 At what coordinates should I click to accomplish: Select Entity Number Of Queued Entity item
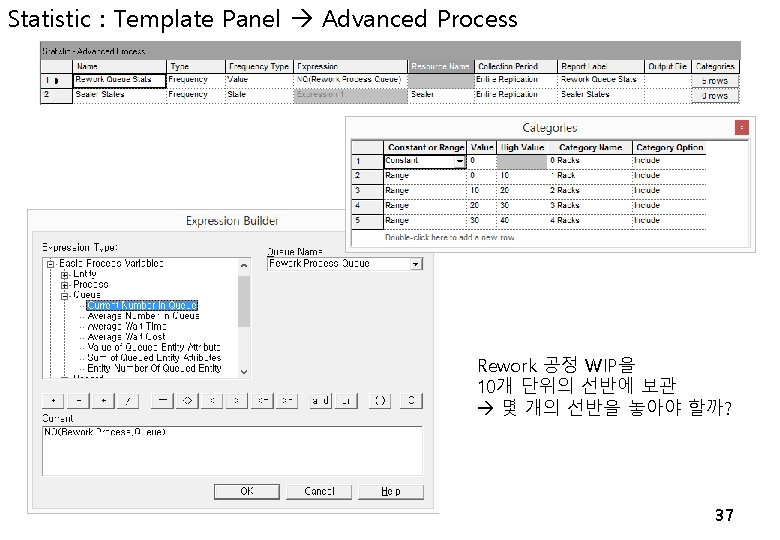[154, 368]
